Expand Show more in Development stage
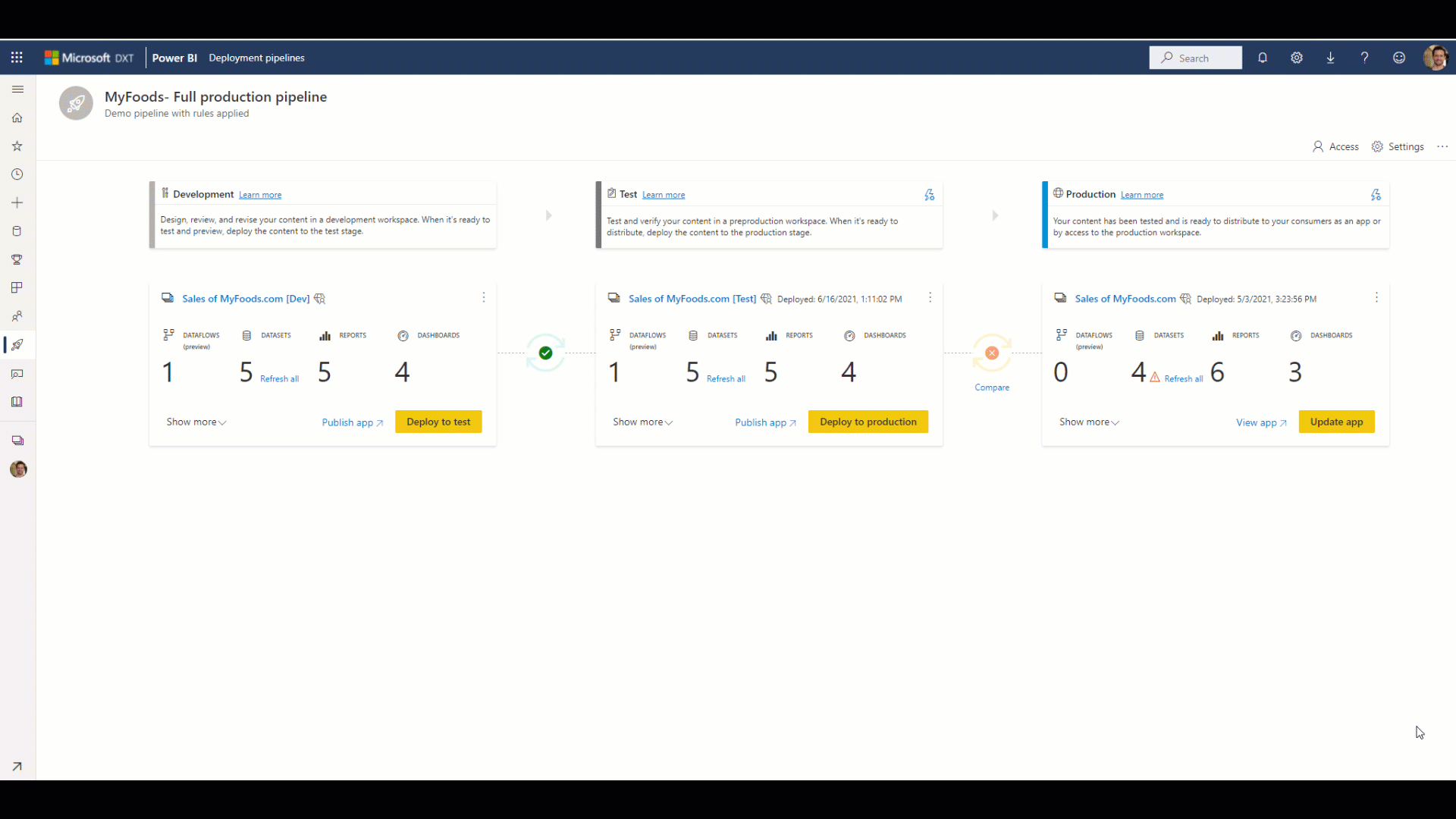Screen dimensions: 1456x819 196,421
